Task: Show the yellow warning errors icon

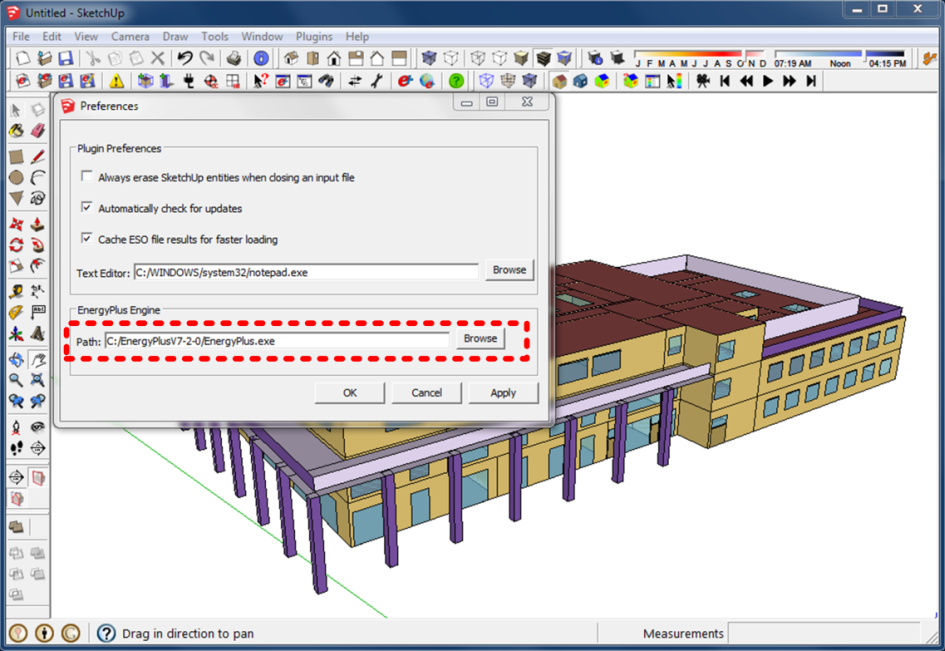Action: coord(116,81)
